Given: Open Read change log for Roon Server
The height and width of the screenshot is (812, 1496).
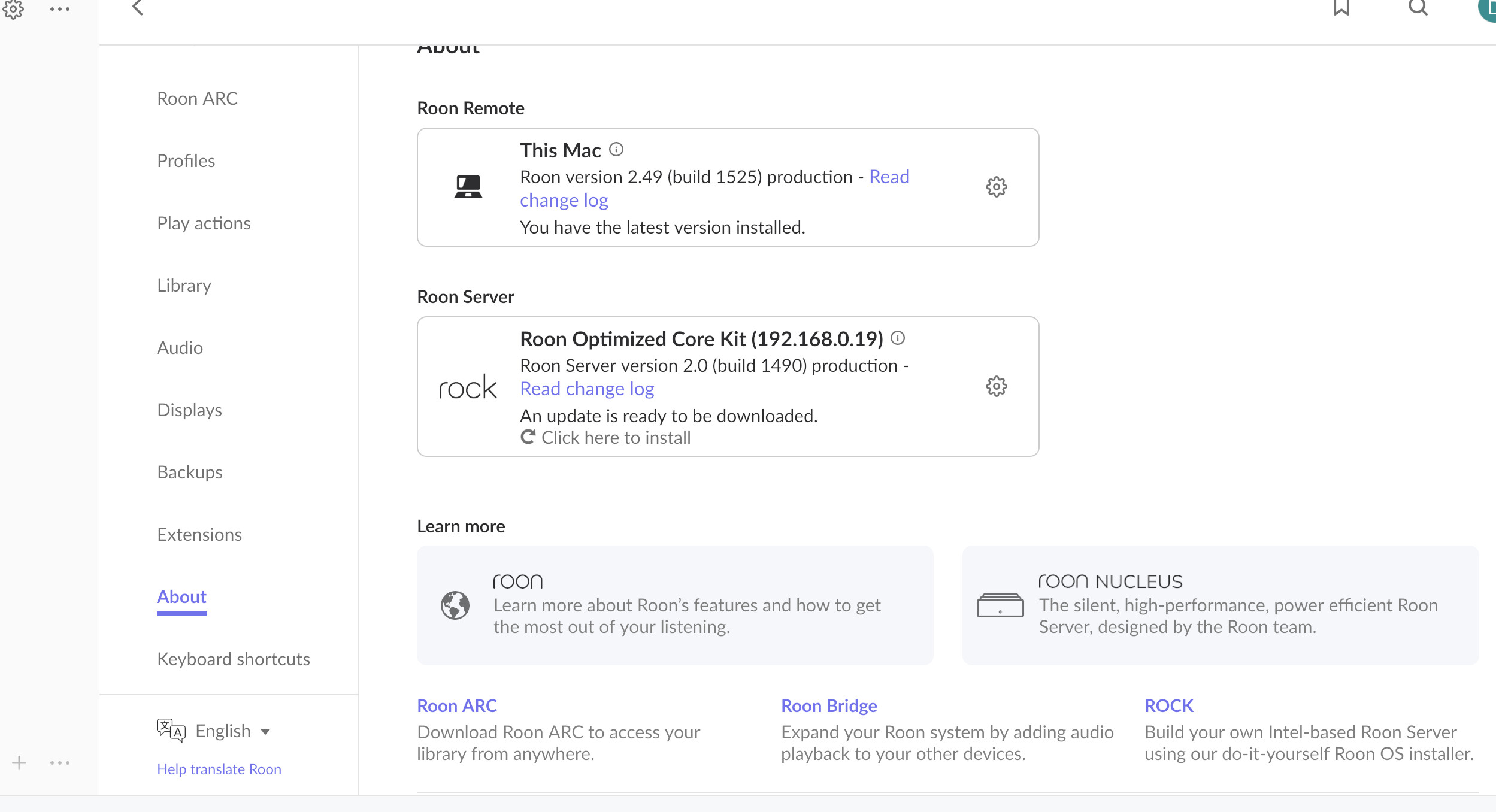Looking at the screenshot, I should pyautogui.click(x=587, y=389).
